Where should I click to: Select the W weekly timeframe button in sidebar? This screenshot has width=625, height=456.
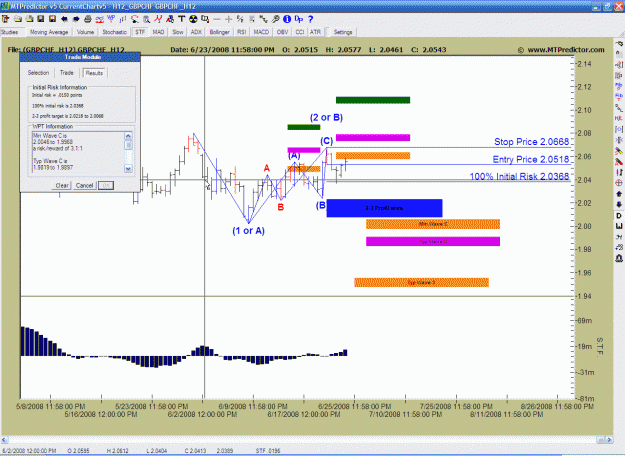click(x=619, y=226)
